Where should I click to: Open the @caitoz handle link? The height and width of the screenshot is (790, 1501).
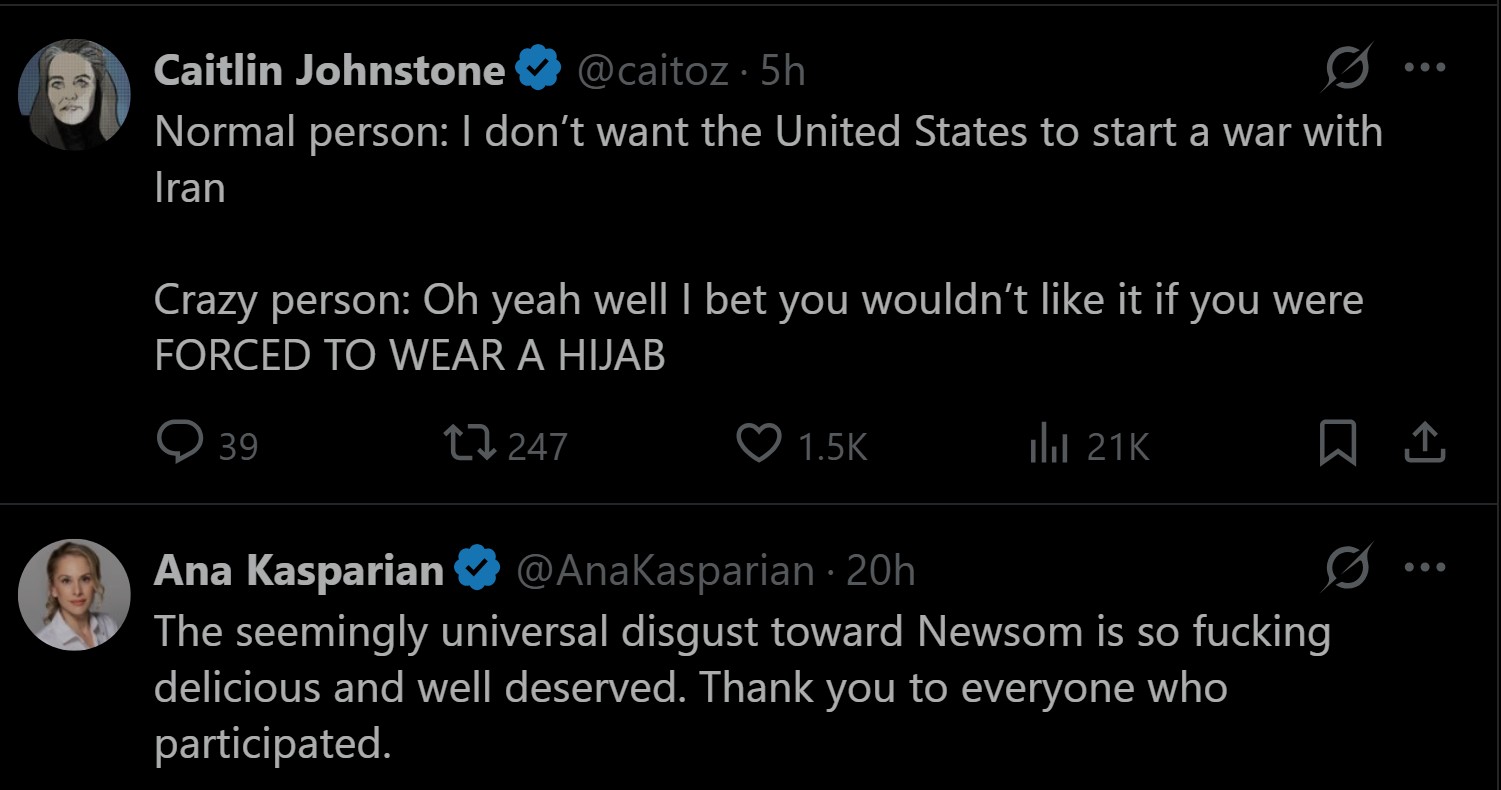coord(654,70)
